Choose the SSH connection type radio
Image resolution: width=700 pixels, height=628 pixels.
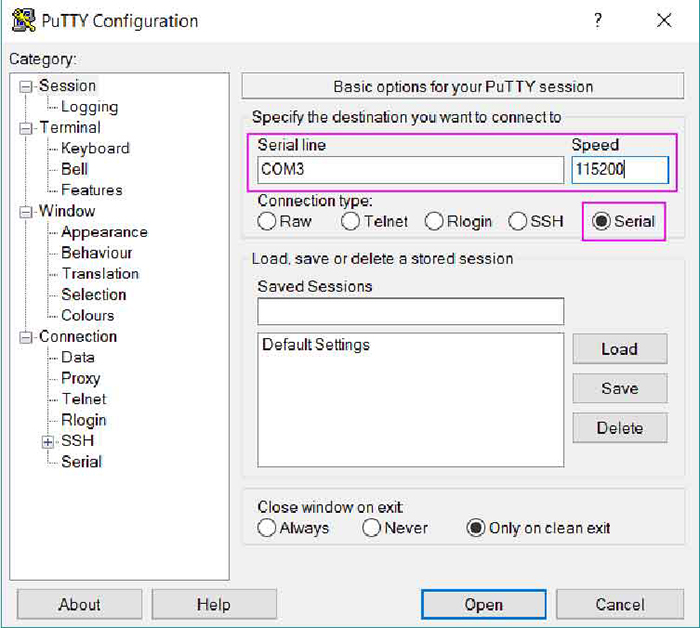(x=518, y=221)
